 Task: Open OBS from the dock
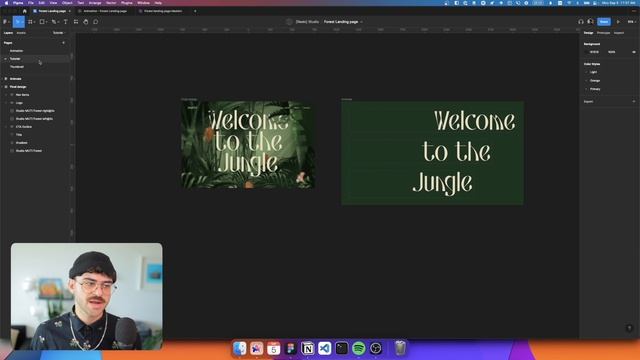[x=376, y=348]
